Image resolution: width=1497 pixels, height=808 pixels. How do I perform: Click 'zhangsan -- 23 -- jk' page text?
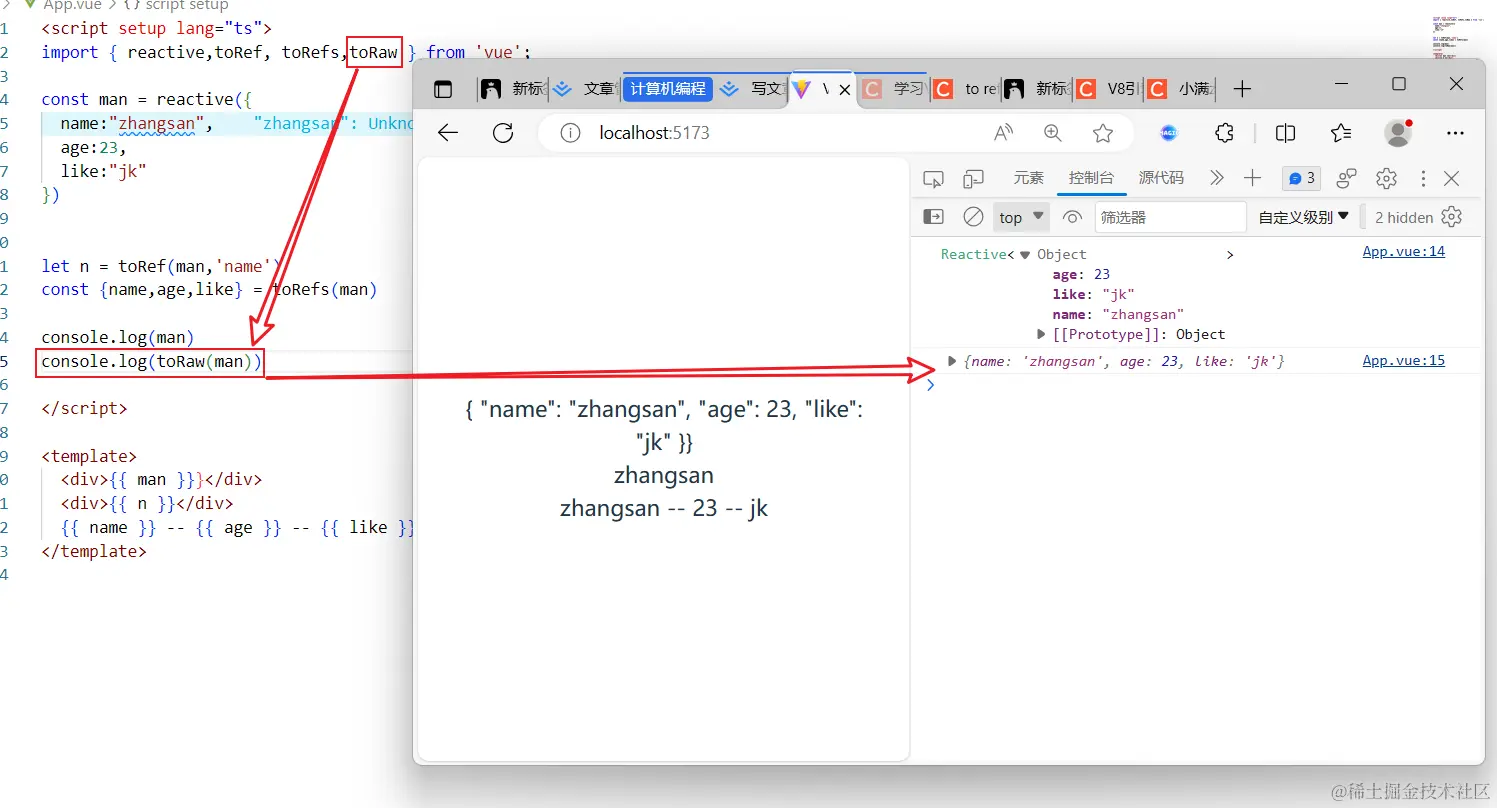click(x=664, y=508)
